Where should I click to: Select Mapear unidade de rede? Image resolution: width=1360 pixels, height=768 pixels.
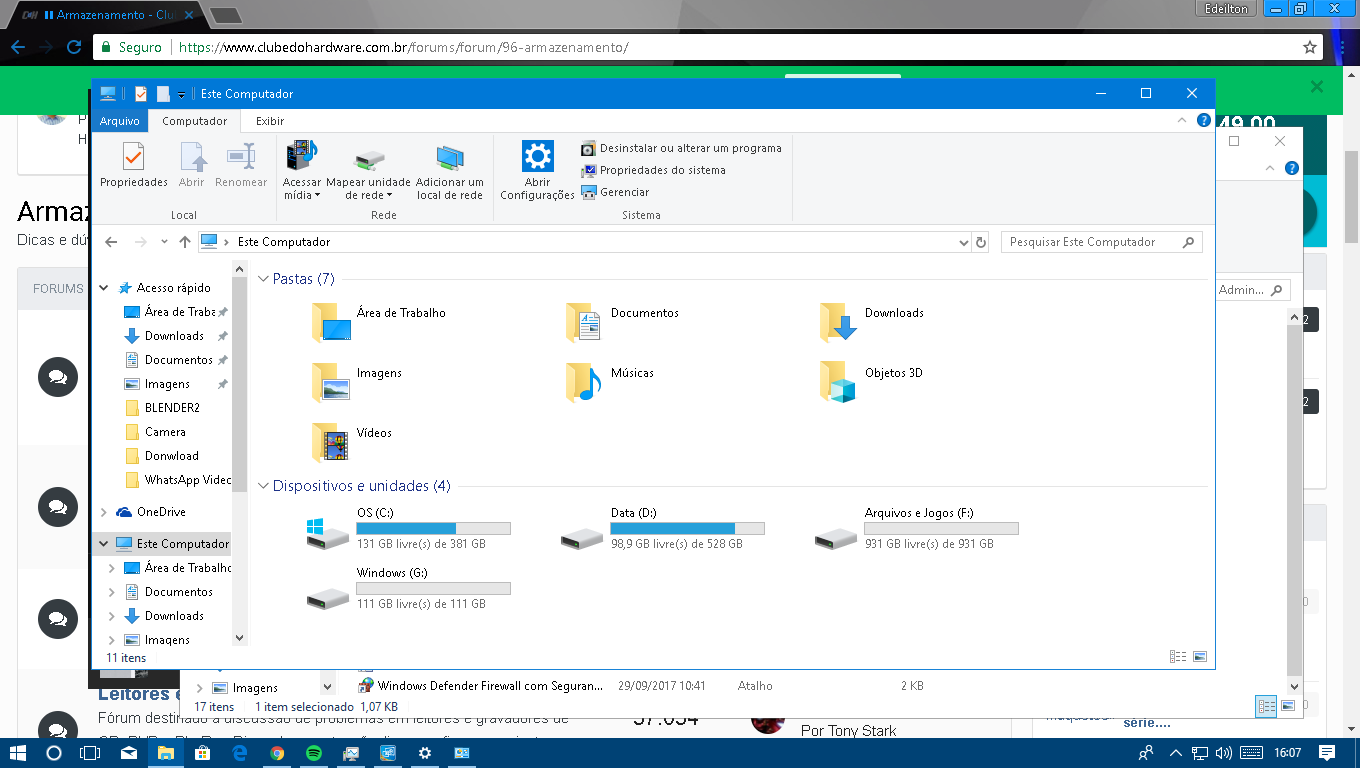pos(369,170)
